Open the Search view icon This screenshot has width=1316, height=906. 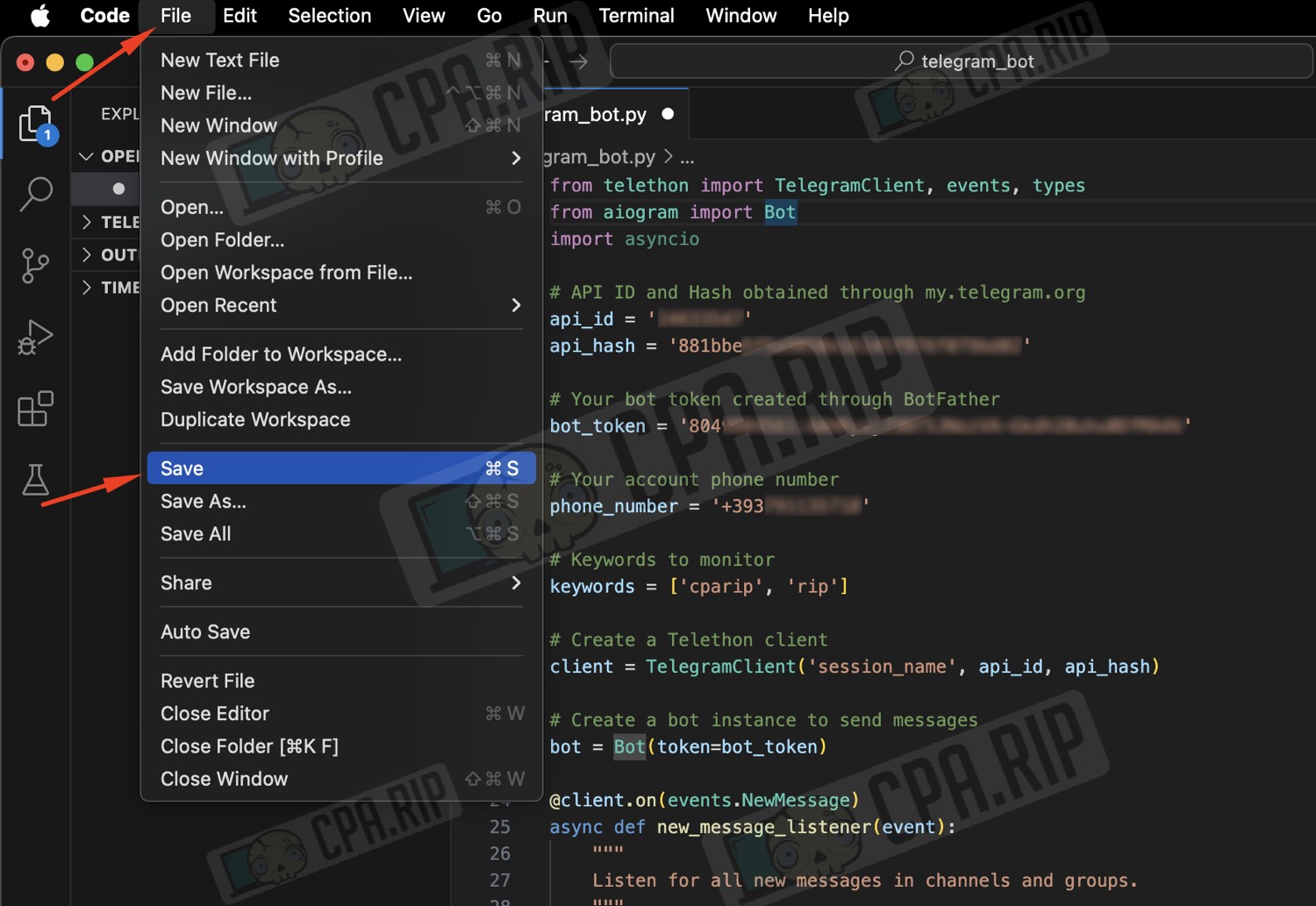point(35,194)
